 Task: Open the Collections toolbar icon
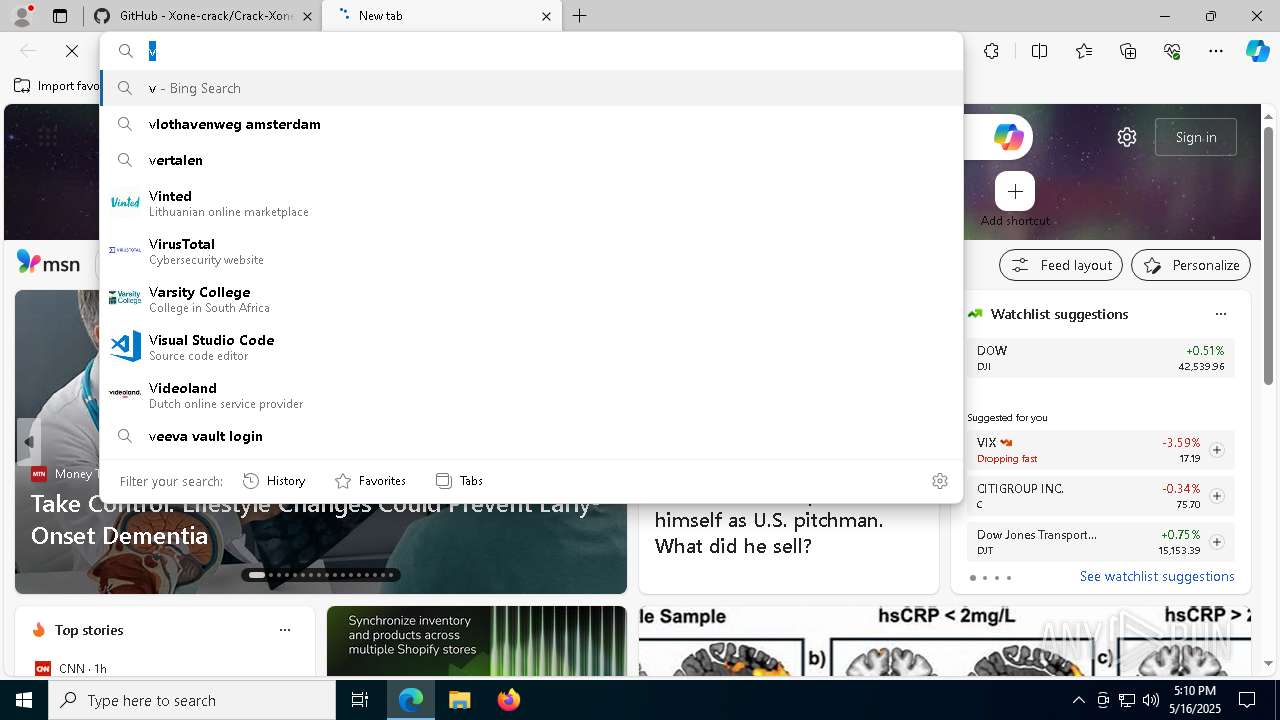(1128, 51)
